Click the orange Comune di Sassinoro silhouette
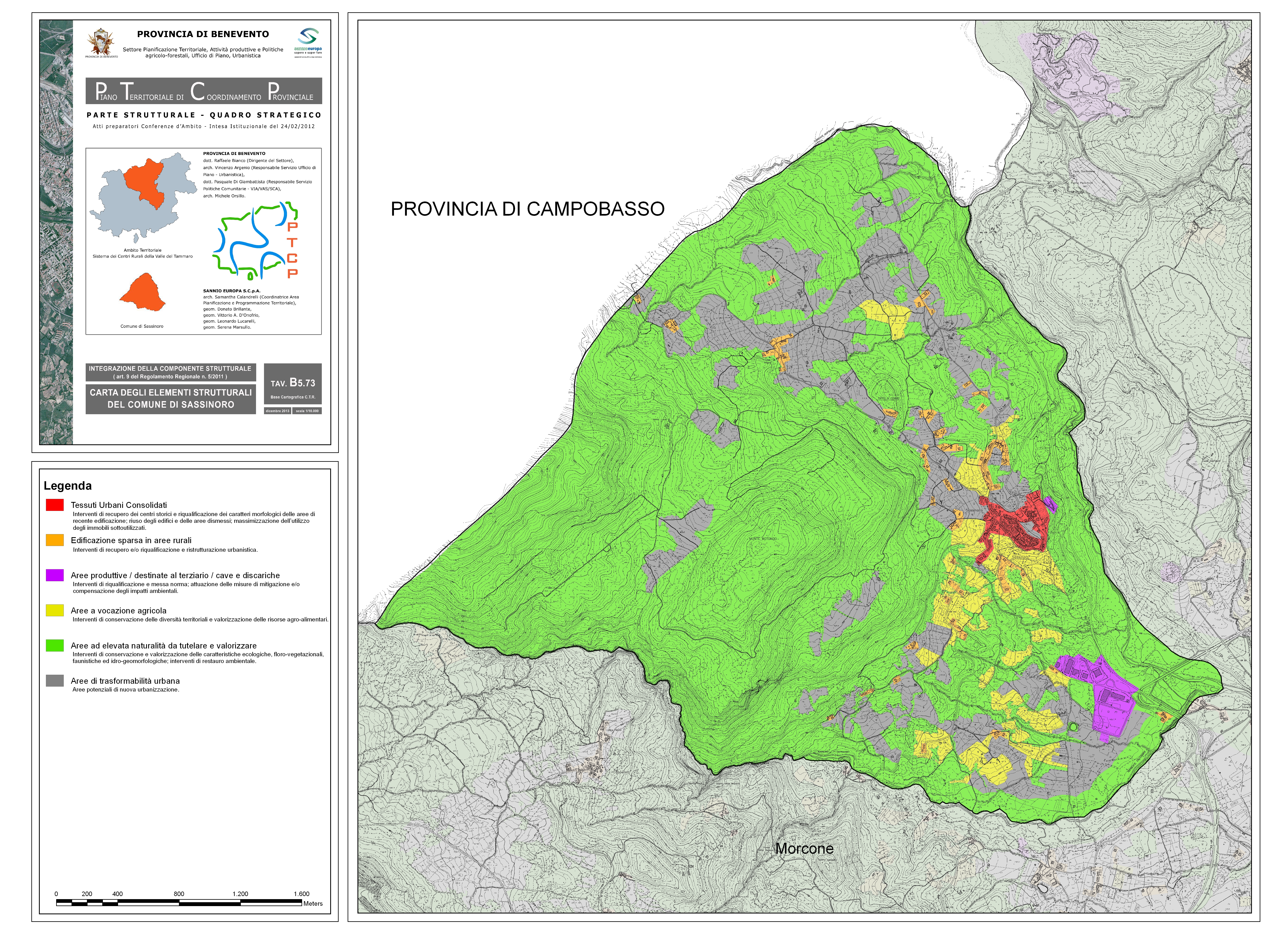Screen dimensions: 1288x935 click(142, 292)
